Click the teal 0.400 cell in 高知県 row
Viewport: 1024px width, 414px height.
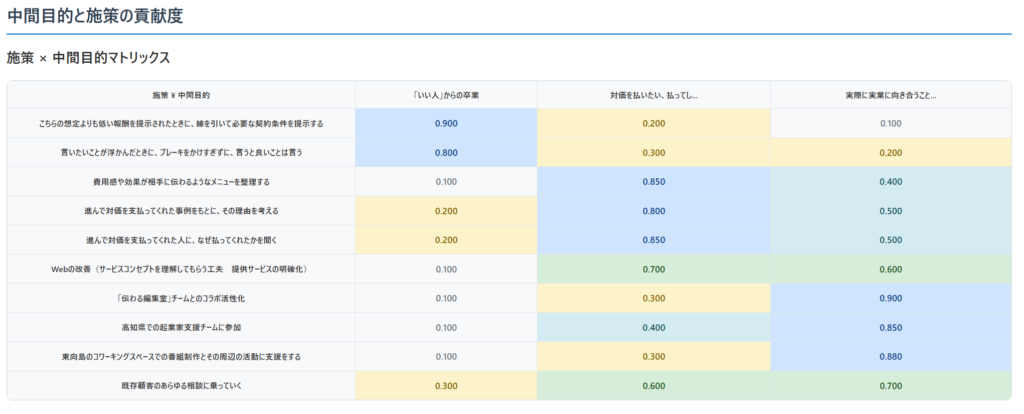click(x=653, y=327)
